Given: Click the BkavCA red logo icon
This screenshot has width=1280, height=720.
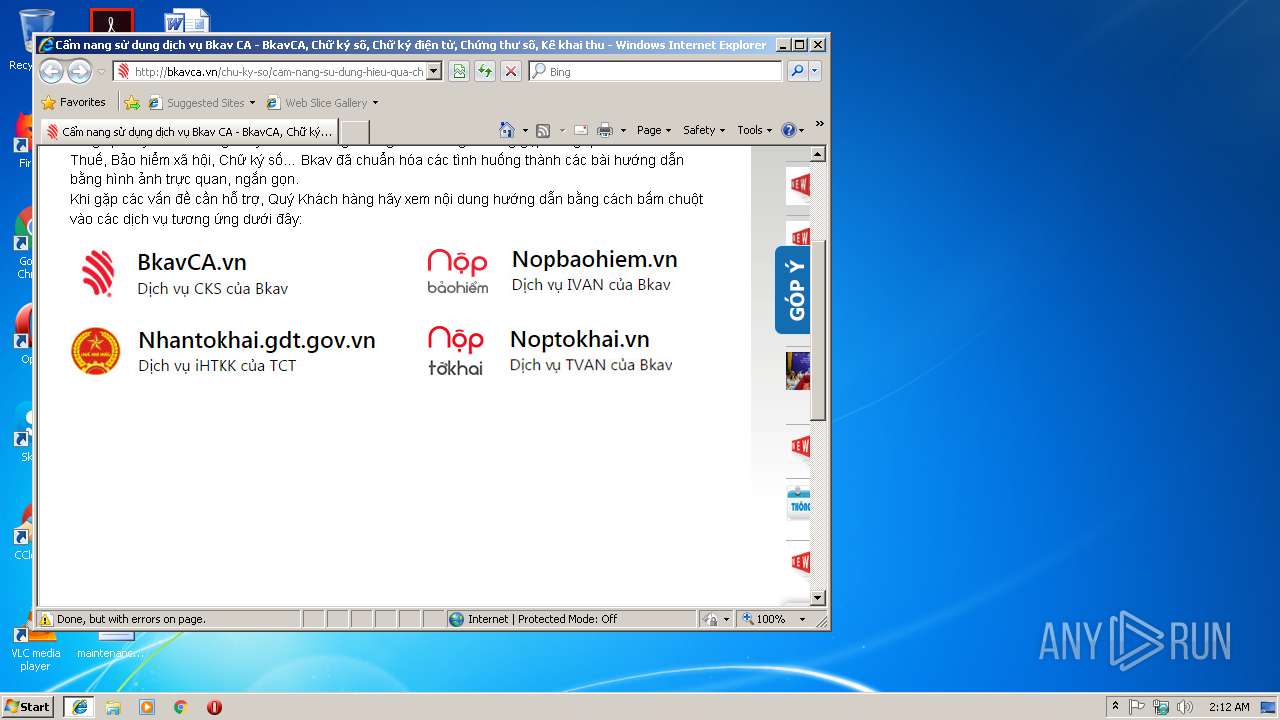Looking at the screenshot, I should (x=98, y=273).
